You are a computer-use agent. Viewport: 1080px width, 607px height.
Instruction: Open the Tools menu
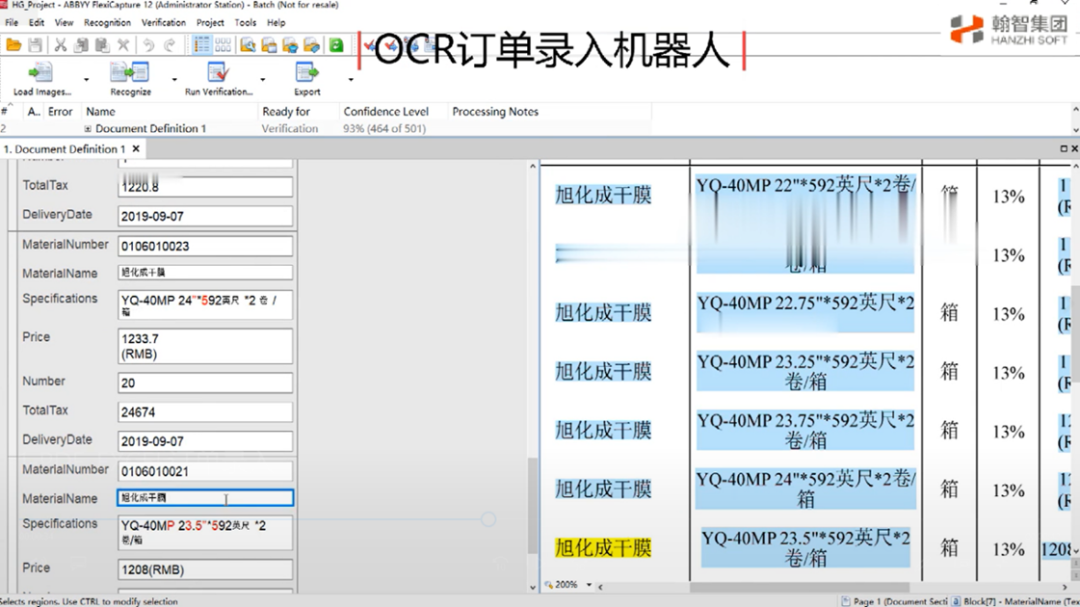click(245, 23)
